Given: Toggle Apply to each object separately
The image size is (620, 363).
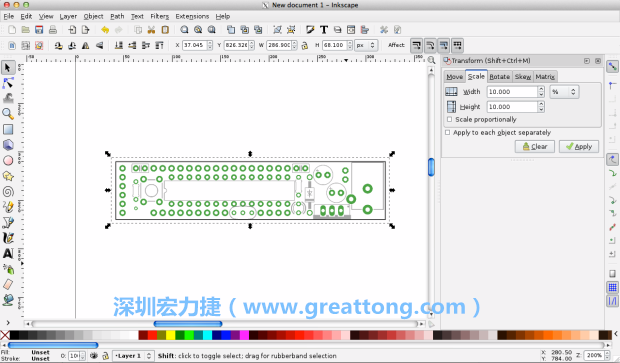Looking at the screenshot, I should [x=448, y=132].
